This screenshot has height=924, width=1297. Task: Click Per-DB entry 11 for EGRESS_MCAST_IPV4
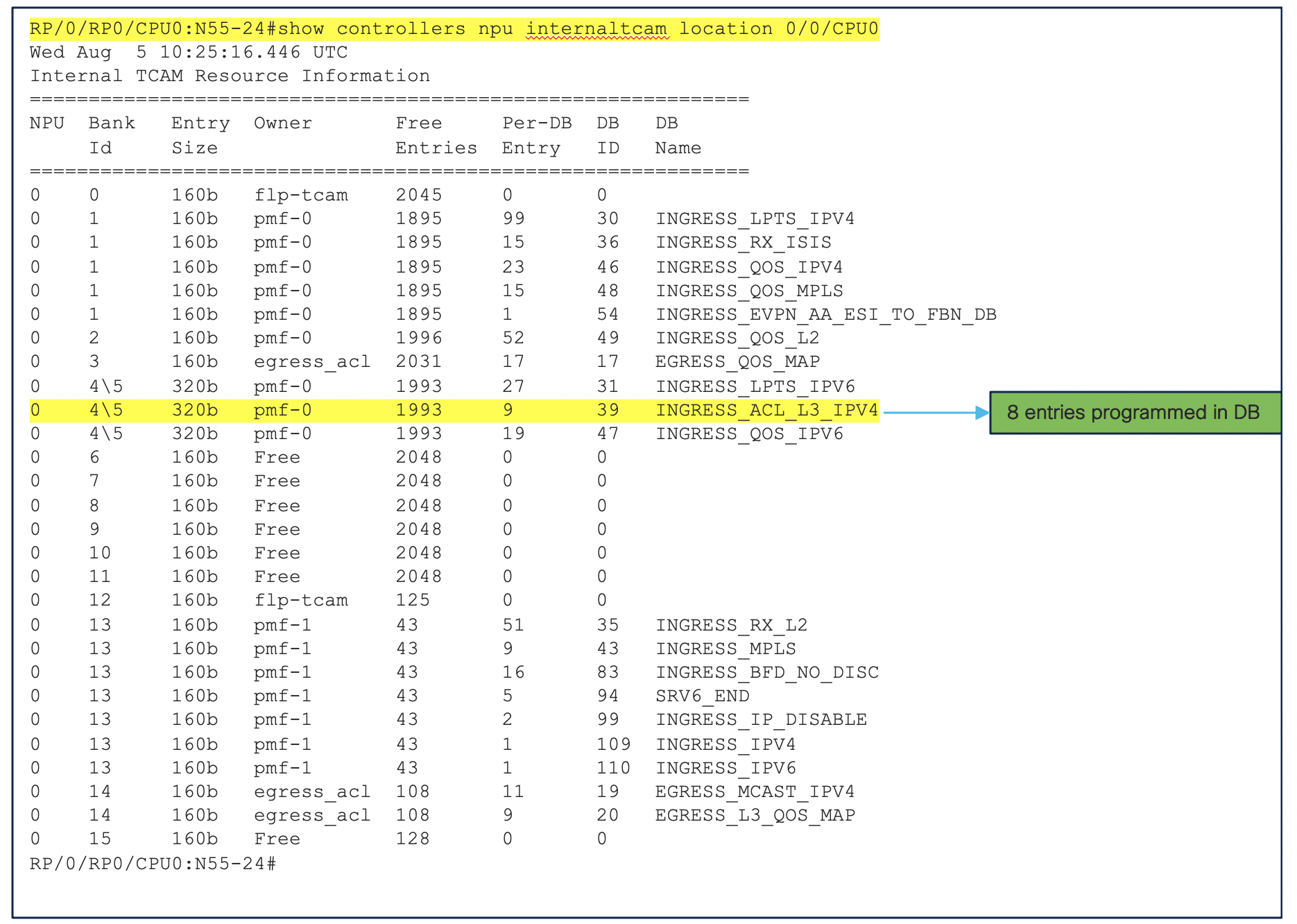pyautogui.click(x=513, y=792)
